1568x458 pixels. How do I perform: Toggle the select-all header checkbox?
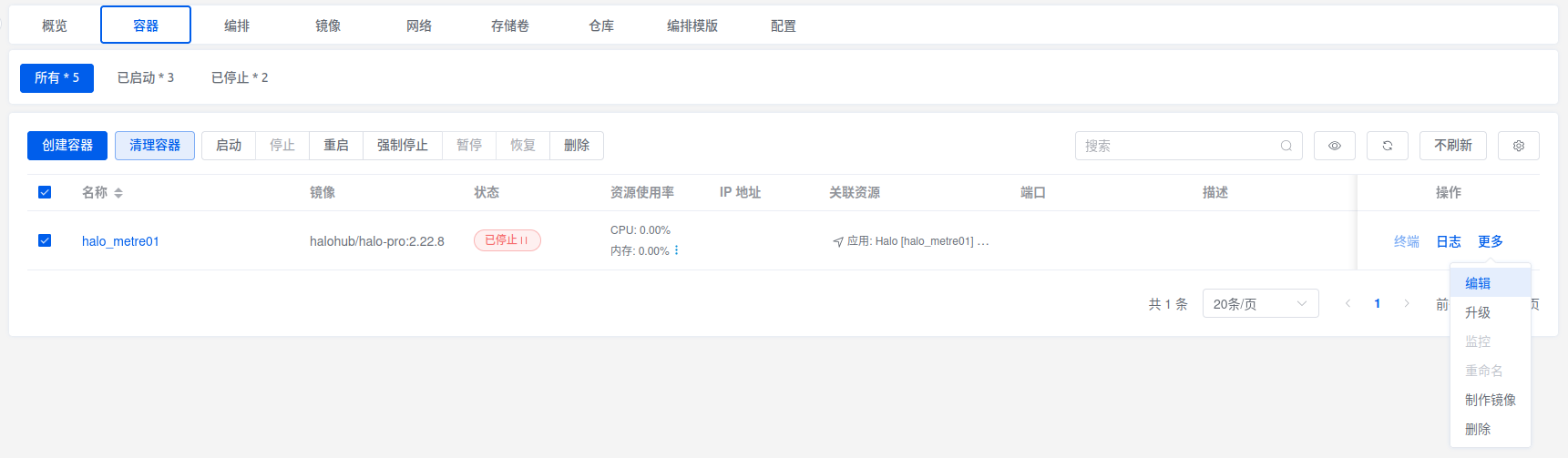coord(45,192)
